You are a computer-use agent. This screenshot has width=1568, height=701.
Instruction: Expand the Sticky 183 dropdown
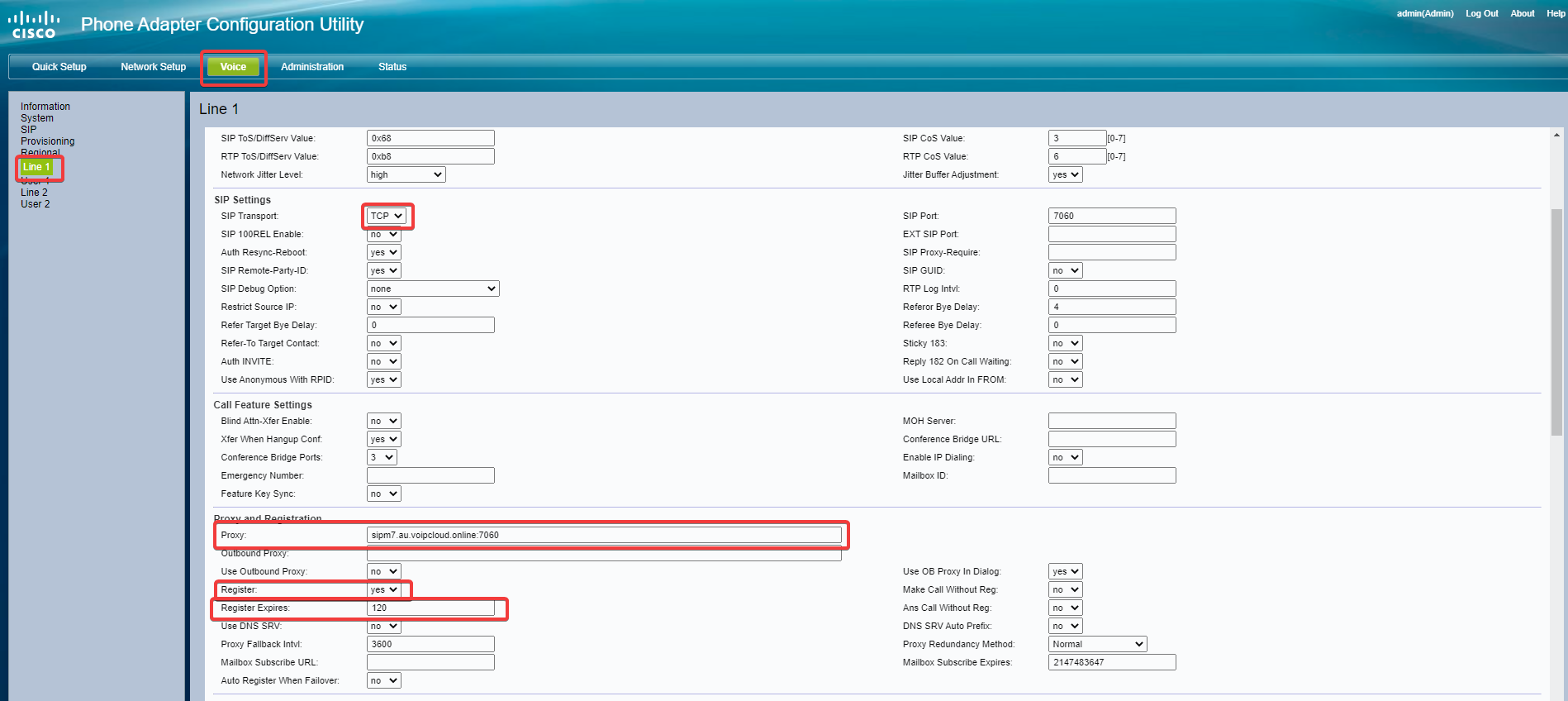[x=1066, y=343]
